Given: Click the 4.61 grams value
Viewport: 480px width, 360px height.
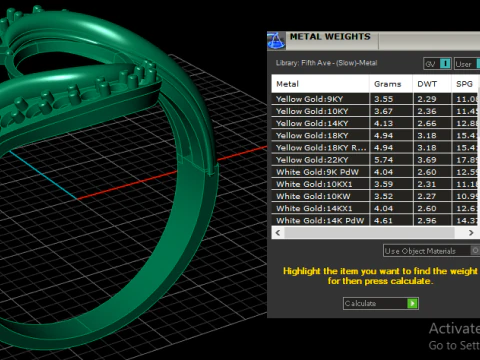Looking at the screenshot, I should click(x=384, y=221).
